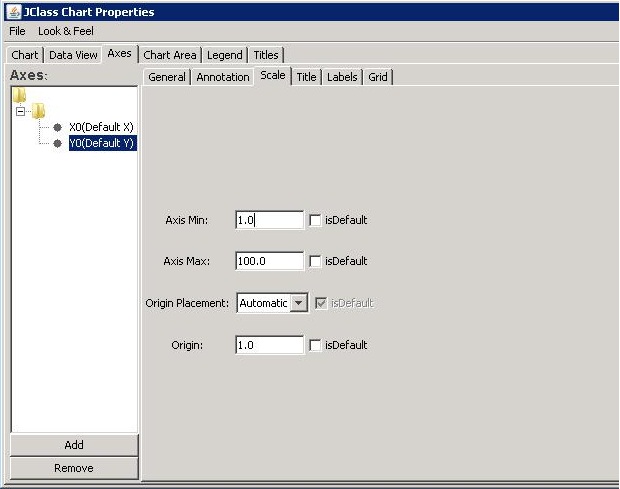
Task: Open the Grid axis sub-tab
Action: coord(378,77)
